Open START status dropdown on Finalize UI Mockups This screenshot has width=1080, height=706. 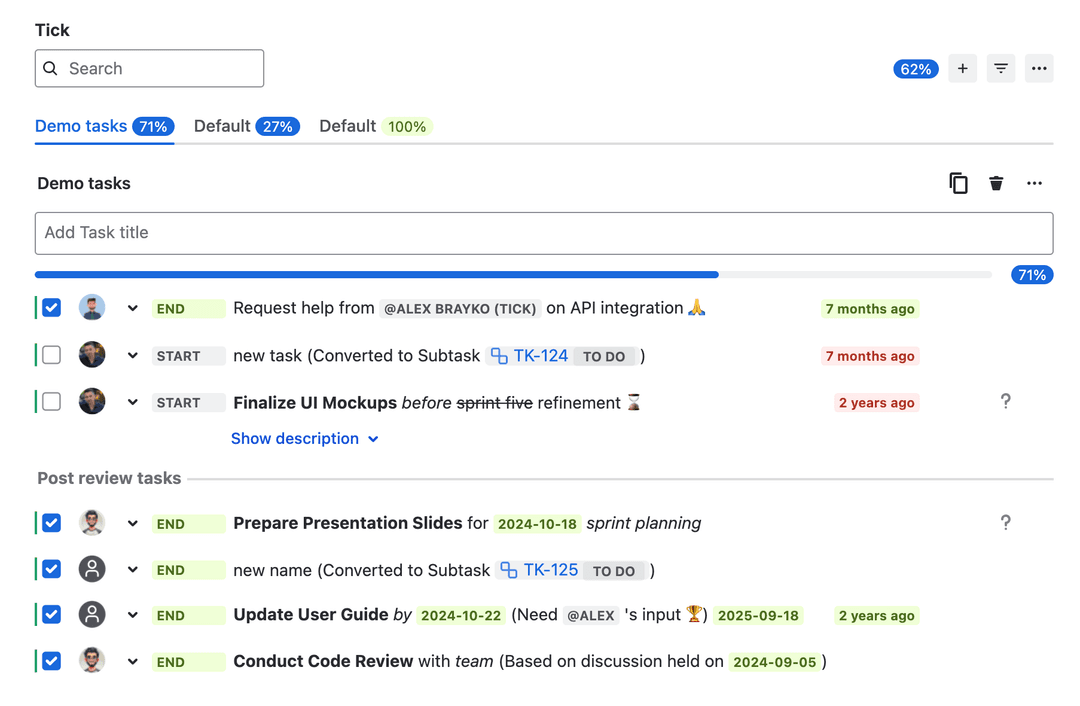pyautogui.click(x=188, y=403)
